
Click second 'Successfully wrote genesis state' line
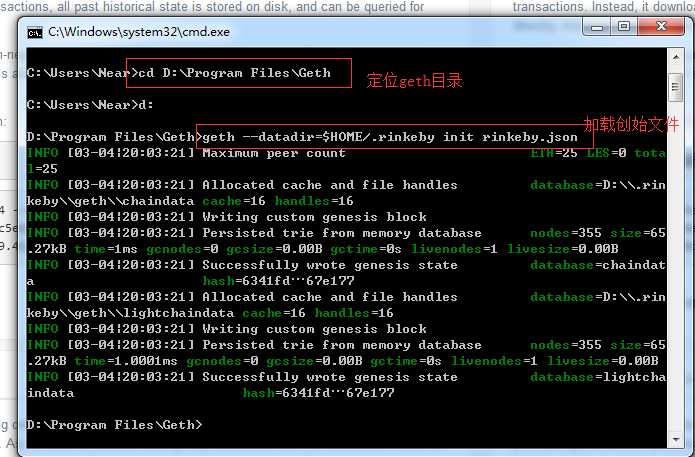coord(330,377)
